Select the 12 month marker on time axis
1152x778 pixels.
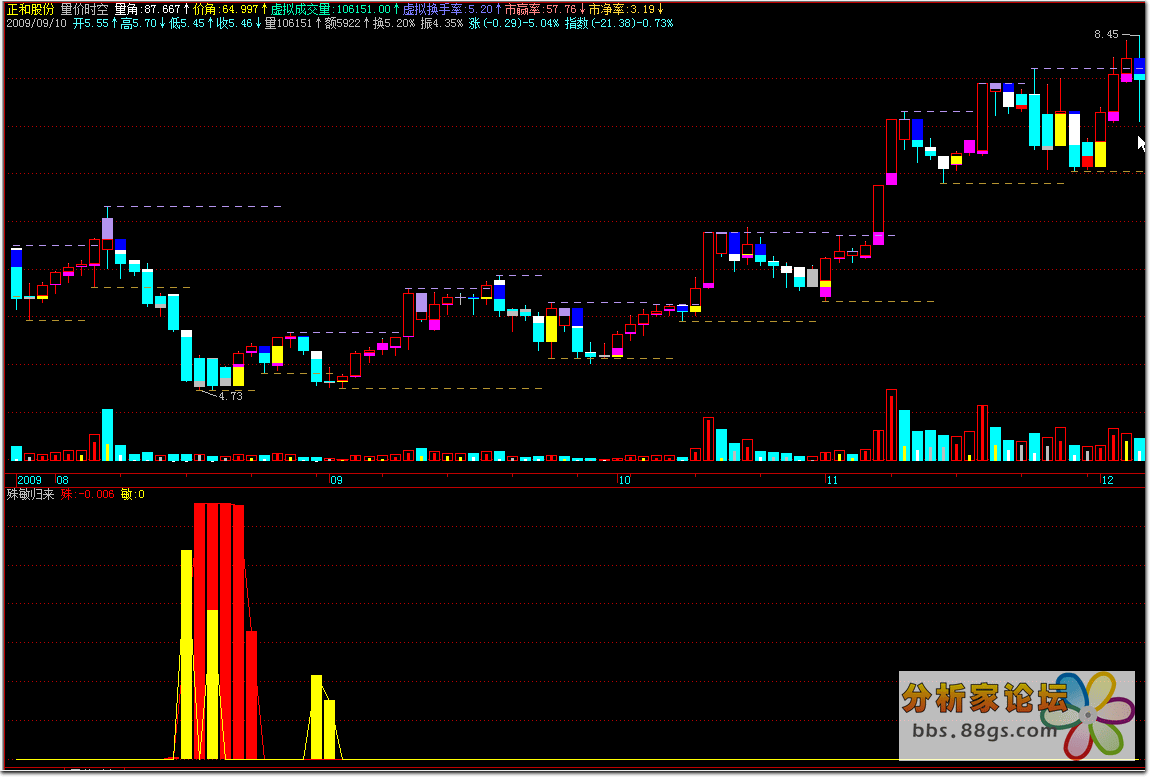click(1107, 480)
